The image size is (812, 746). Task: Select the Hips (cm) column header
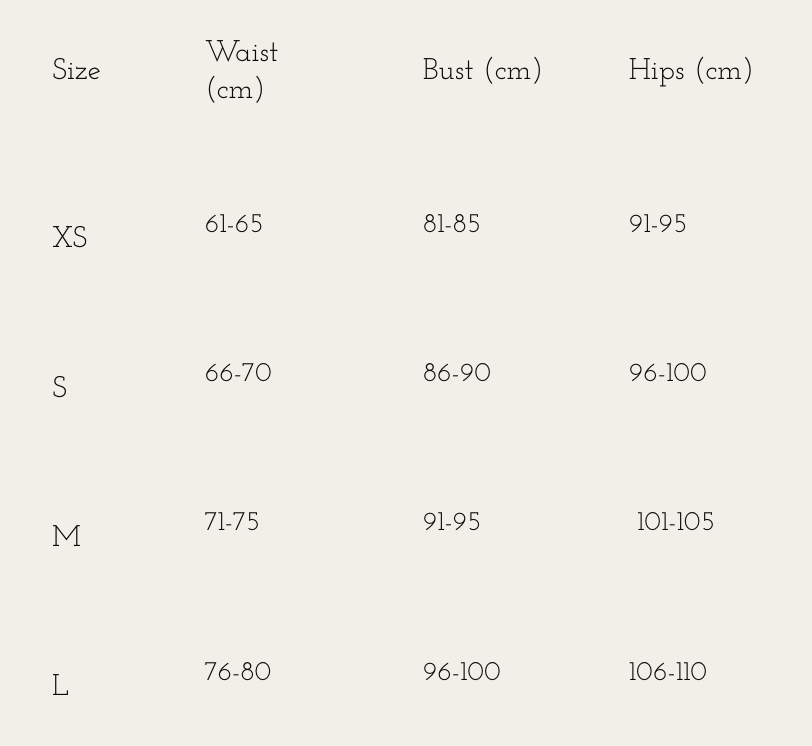coord(690,71)
